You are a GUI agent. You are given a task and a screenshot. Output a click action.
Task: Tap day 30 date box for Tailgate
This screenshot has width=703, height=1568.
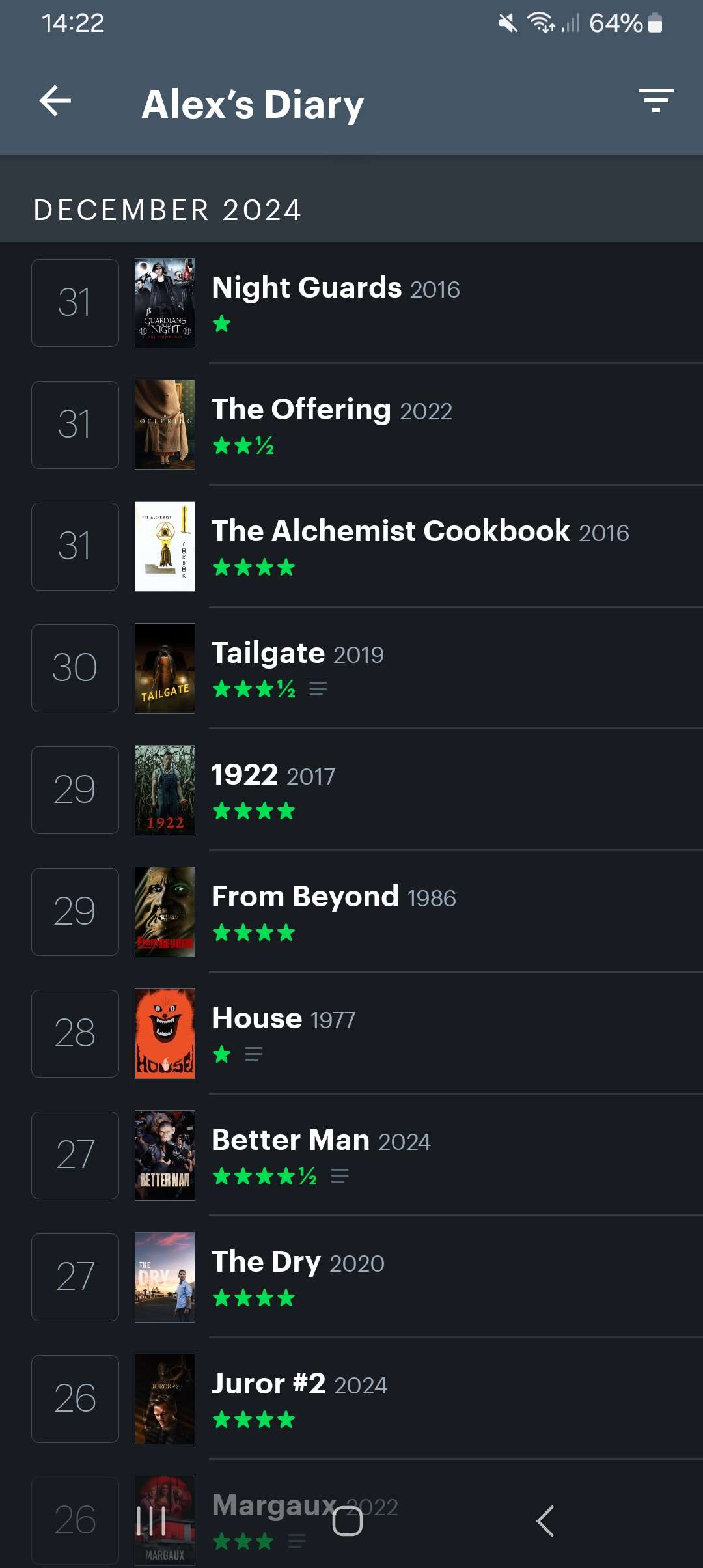[75, 668]
